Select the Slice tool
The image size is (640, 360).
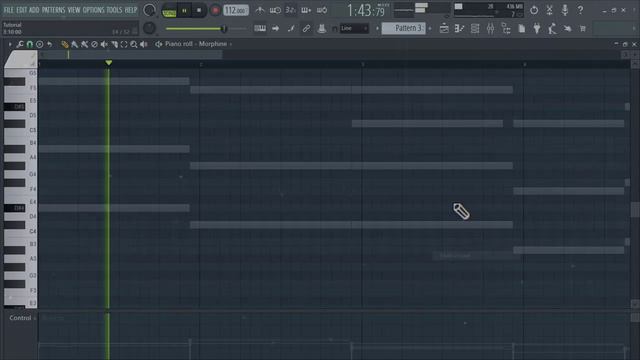click(x=114, y=44)
